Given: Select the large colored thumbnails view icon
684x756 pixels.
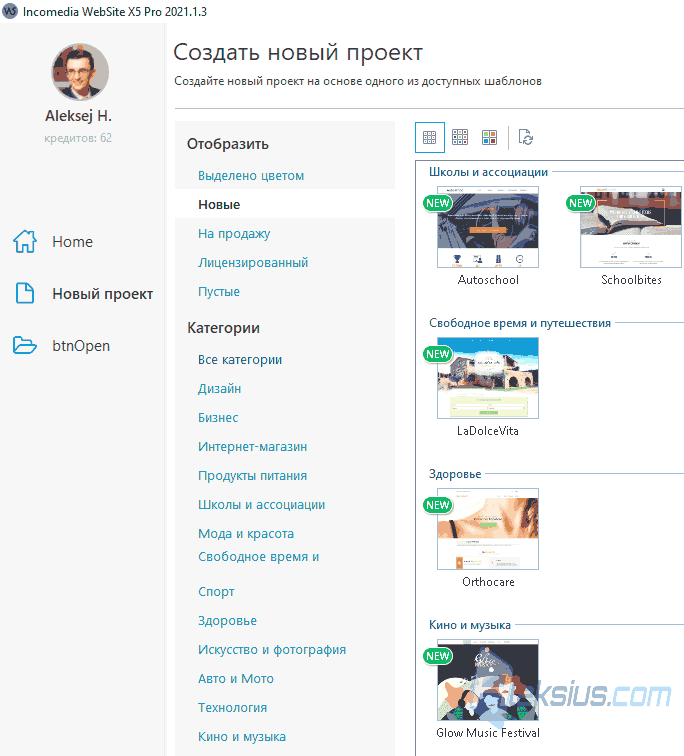Looking at the screenshot, I should click(489, 137).
